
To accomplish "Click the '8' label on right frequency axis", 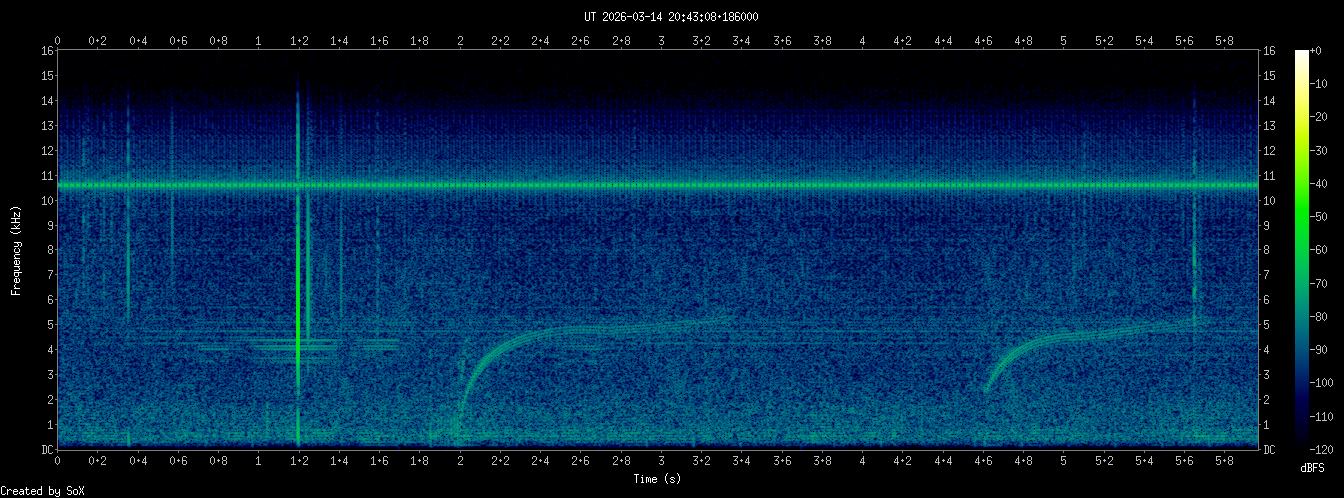I will tap(1268, 250).
